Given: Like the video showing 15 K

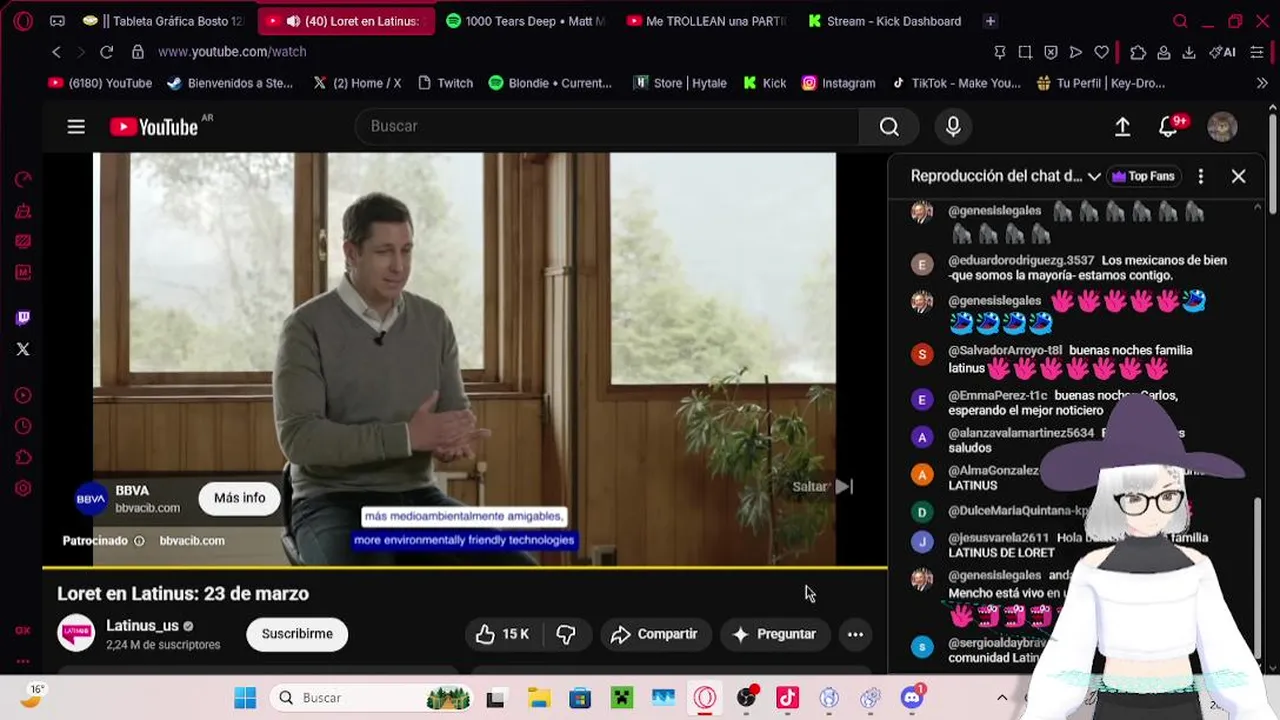Looking at the screenshot, I should (502, 634).
